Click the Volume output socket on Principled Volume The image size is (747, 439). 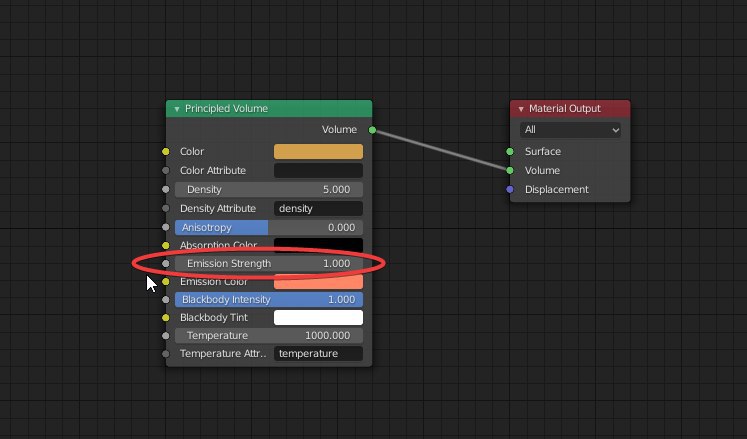click(x=373, y=130)
